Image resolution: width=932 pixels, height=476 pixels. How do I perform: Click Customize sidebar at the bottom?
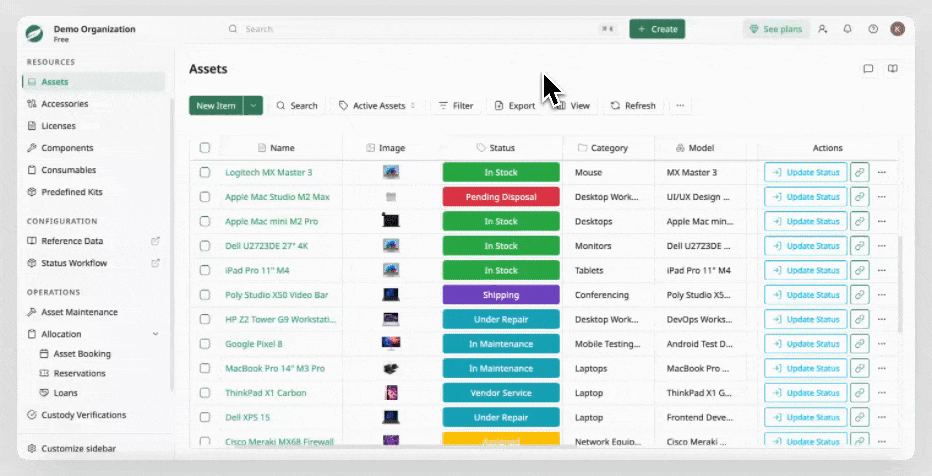click(78, 449)
